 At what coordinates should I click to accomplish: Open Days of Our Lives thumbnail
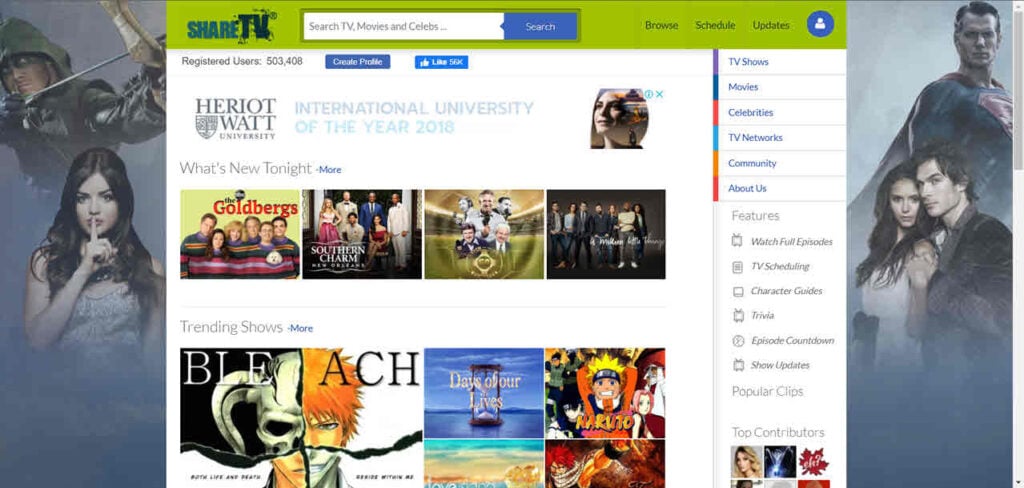[x=484, y=393]
